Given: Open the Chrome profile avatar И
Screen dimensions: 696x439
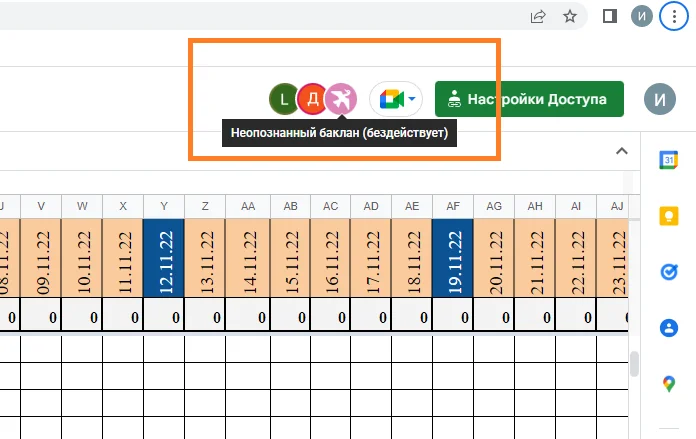Looking at the screenshot, I should [x=642, y=16].
